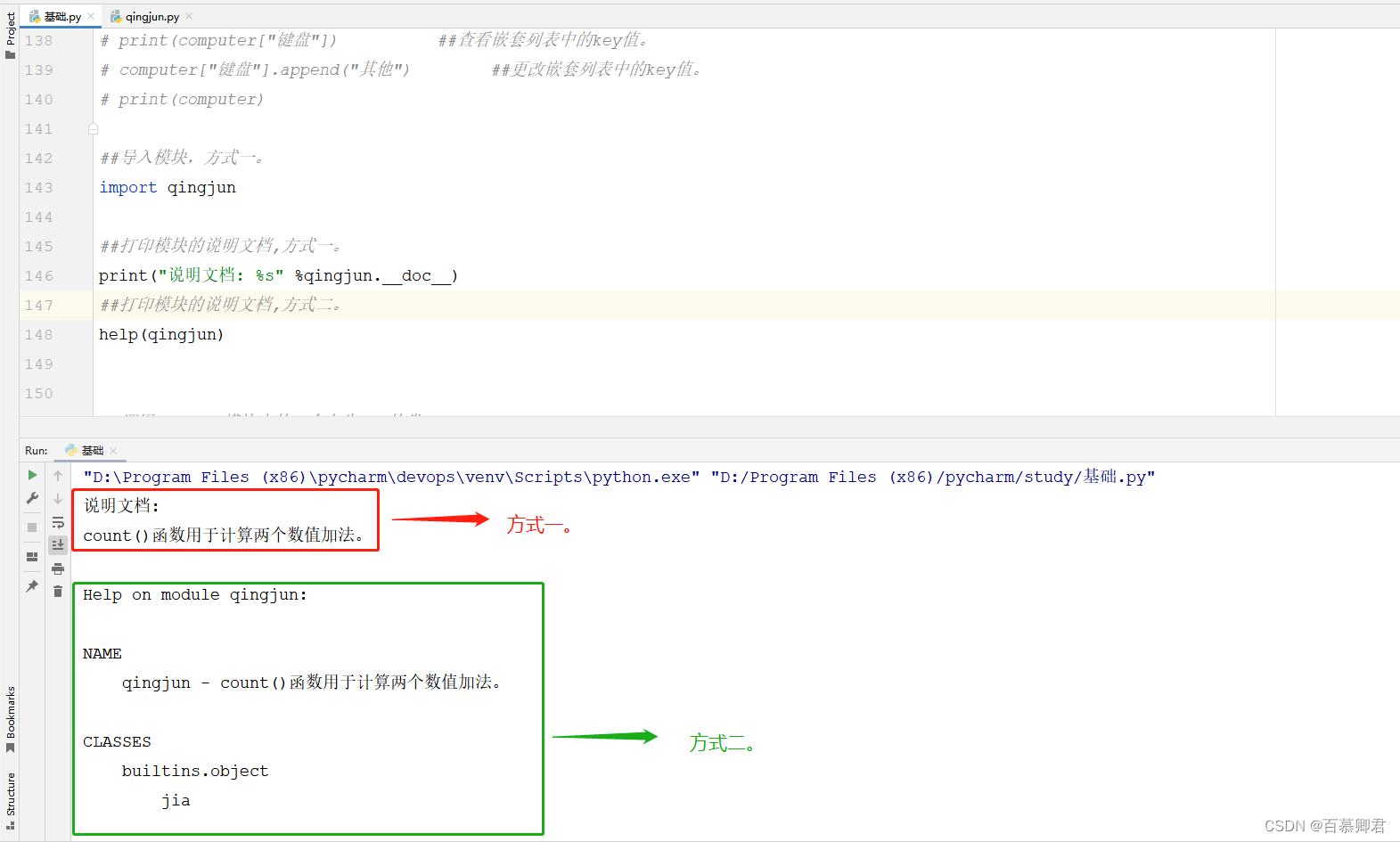
Task: Print the console output with printer icon
Action: pyautogui.click(x=58, y=568)
